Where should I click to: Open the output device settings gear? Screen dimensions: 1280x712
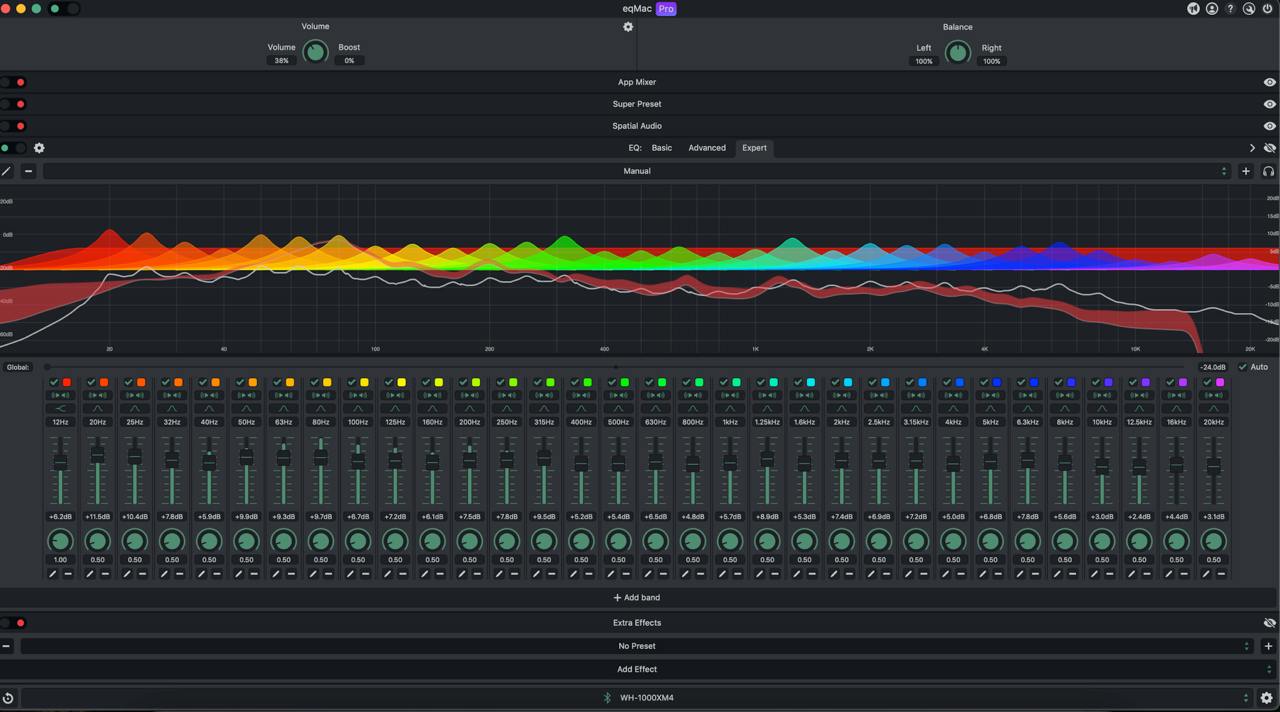tap(1267, 698)
